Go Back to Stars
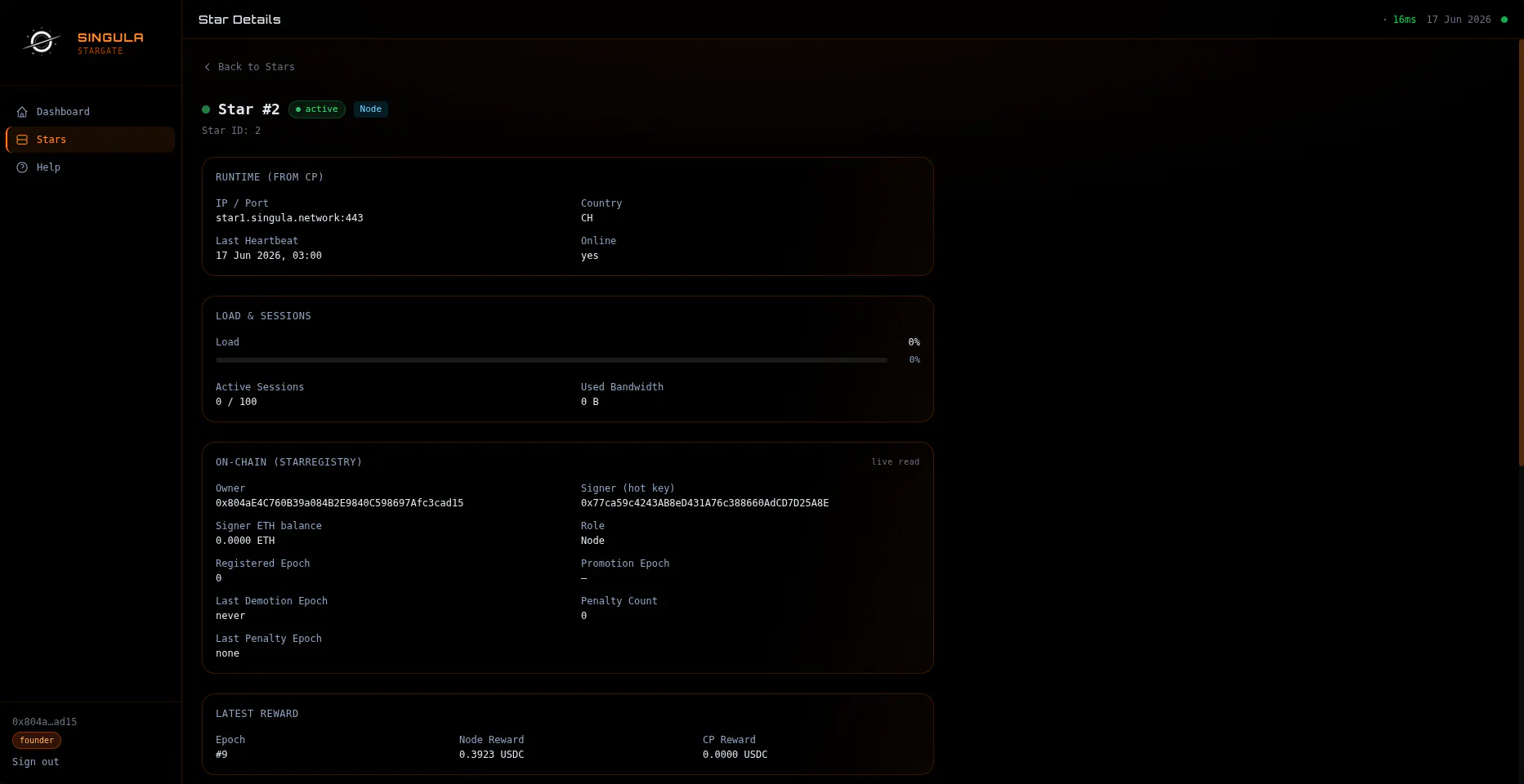Viewport: 1524px width, 784px height. click(x=249, y=67)
